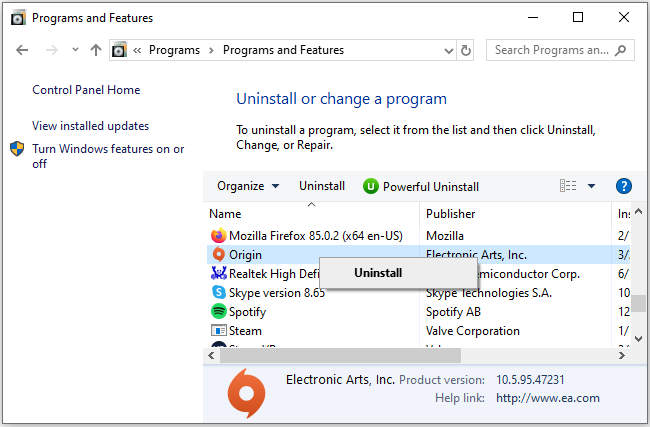Select the Spotify icon in the list
This screenshot has width=650, height=427.
(218, 311)
